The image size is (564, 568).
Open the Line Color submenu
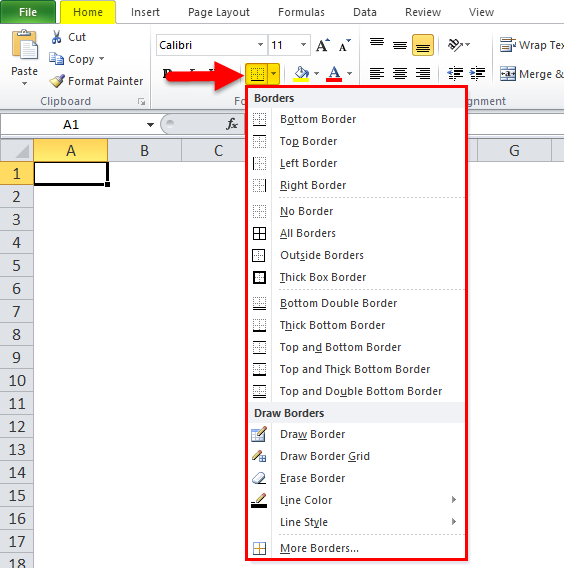357,500
